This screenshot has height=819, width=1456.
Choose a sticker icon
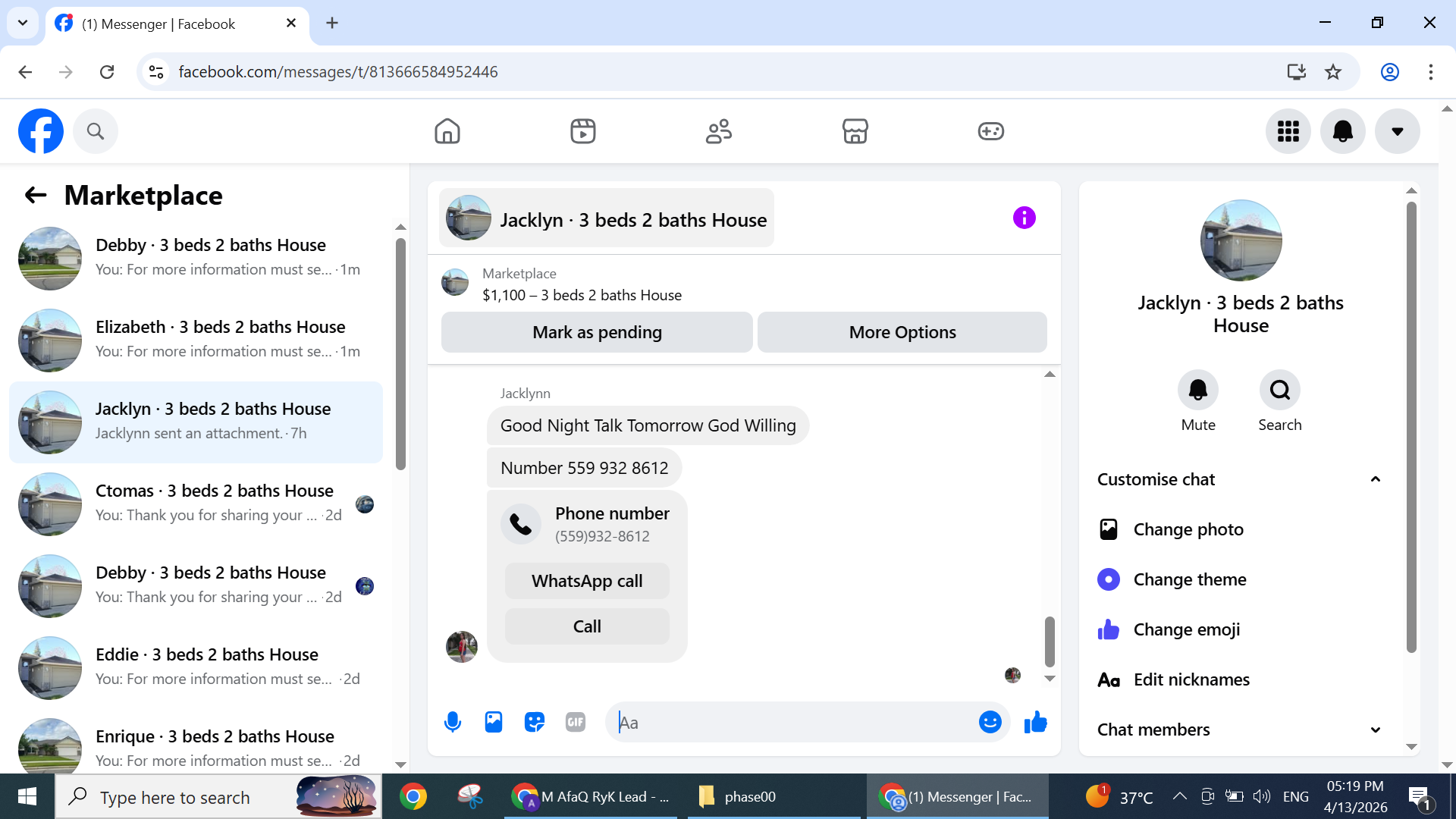(x=535, y=722)
